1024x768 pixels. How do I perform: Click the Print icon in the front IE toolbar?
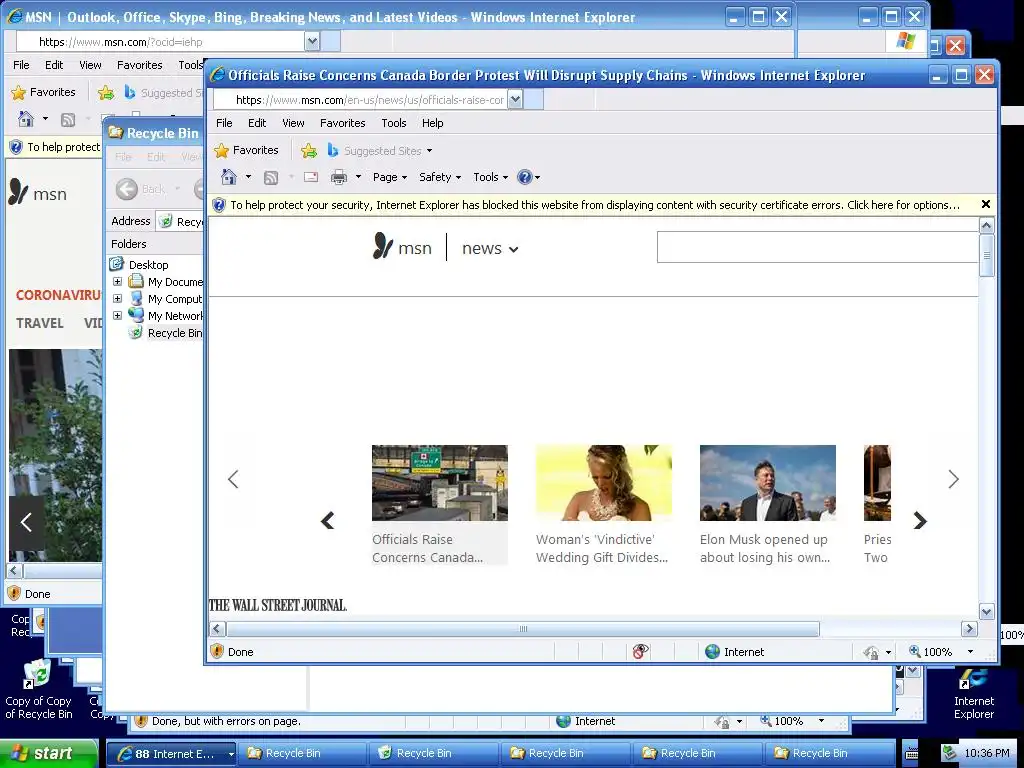point(339,177)
